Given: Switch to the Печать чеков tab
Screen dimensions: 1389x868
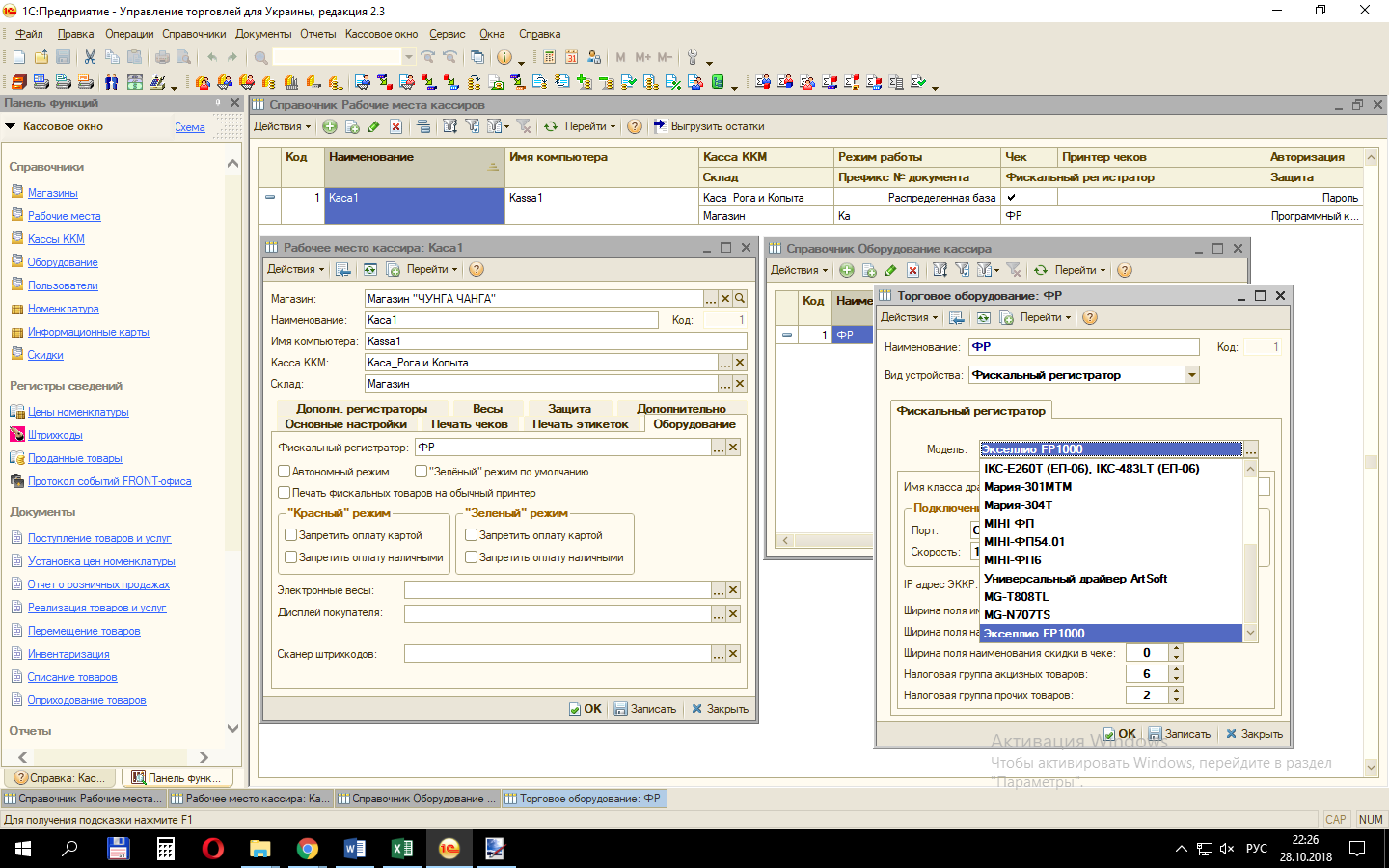Looking at the screenshot, I should pos(469,424).
